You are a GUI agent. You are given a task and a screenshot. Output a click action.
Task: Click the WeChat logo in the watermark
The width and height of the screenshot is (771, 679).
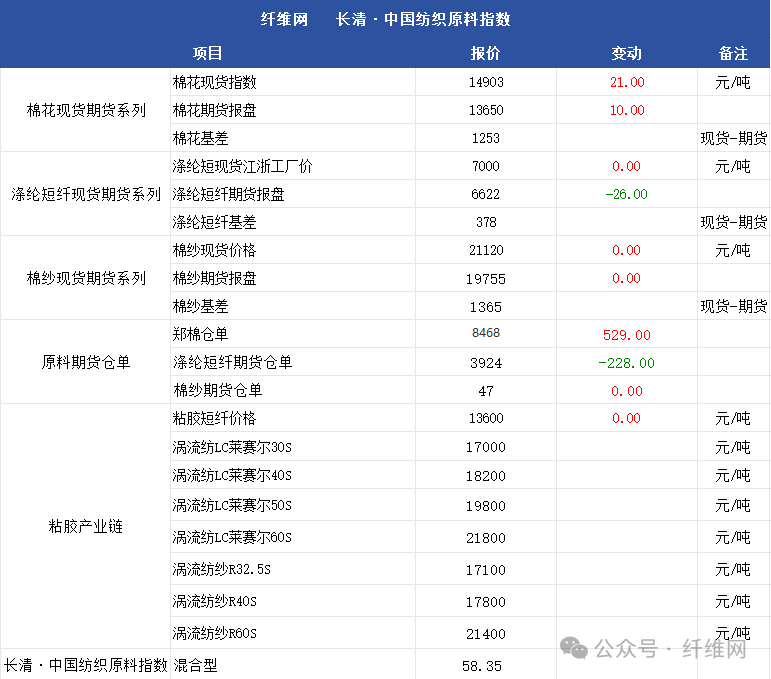tap(575, 649)
